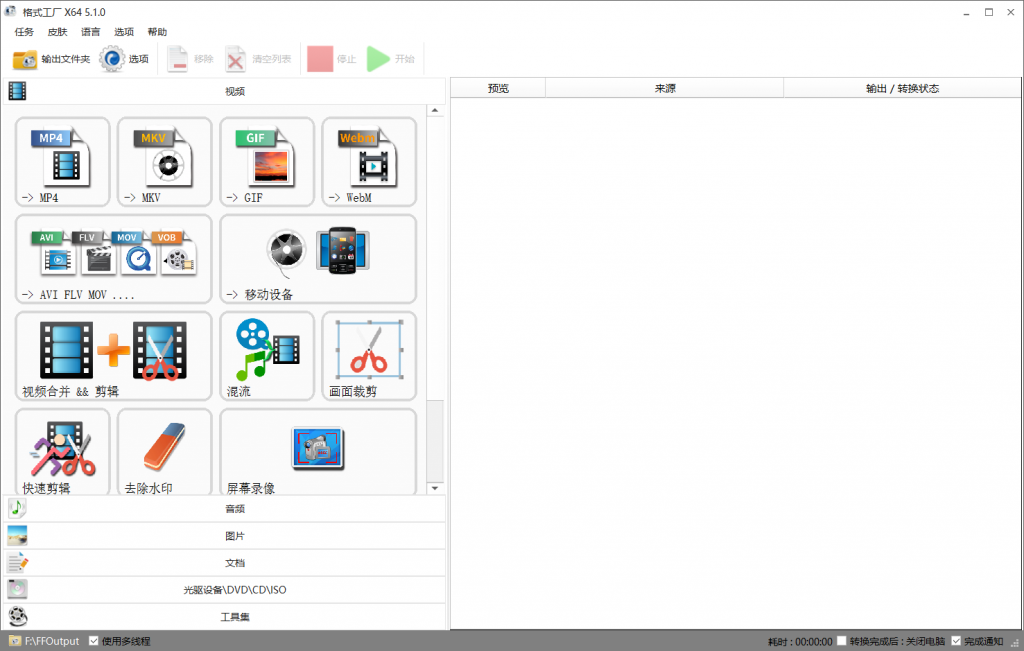
Task: Toggle the 使用多线程 checkbox
Action: pos(94,641)
